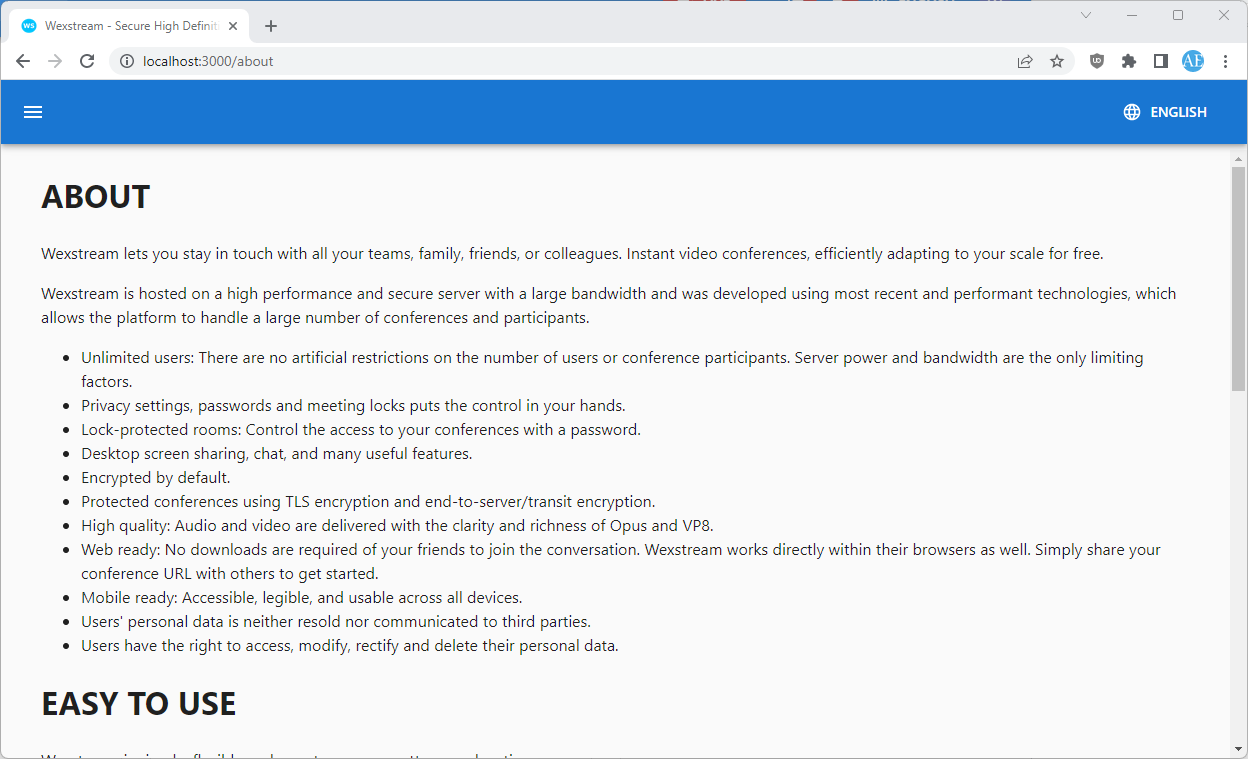Click the scrollbar up arrow
The image size is (1248, 759).
pos(1239,159)
